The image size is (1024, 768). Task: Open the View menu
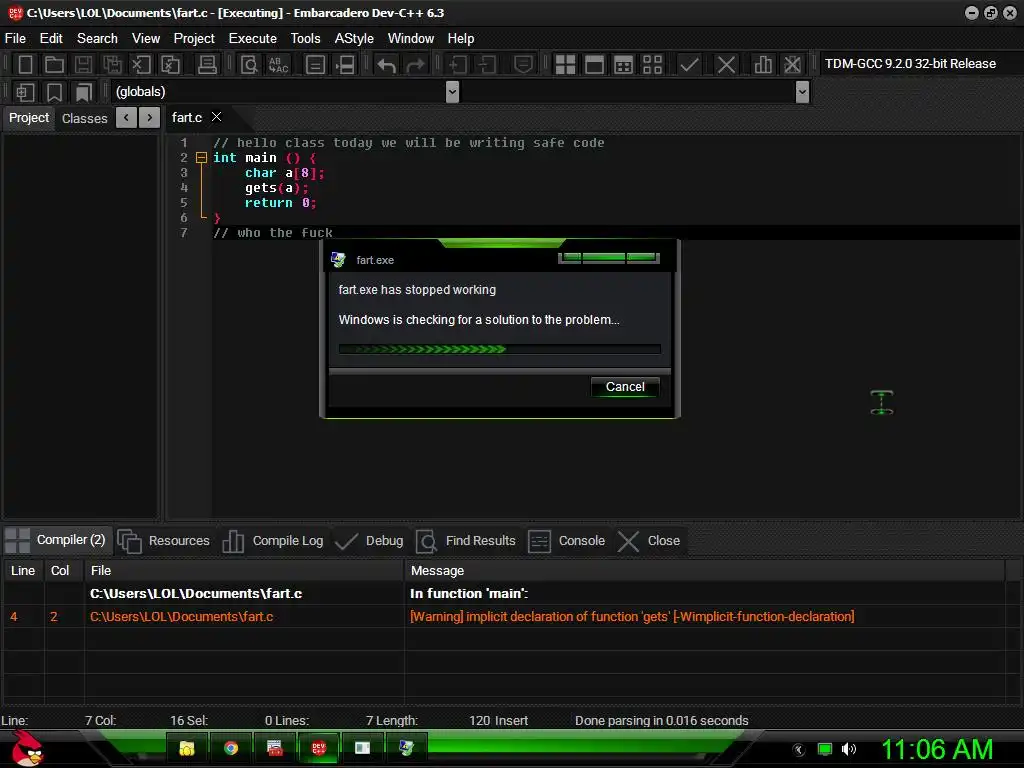click(146, 39)
